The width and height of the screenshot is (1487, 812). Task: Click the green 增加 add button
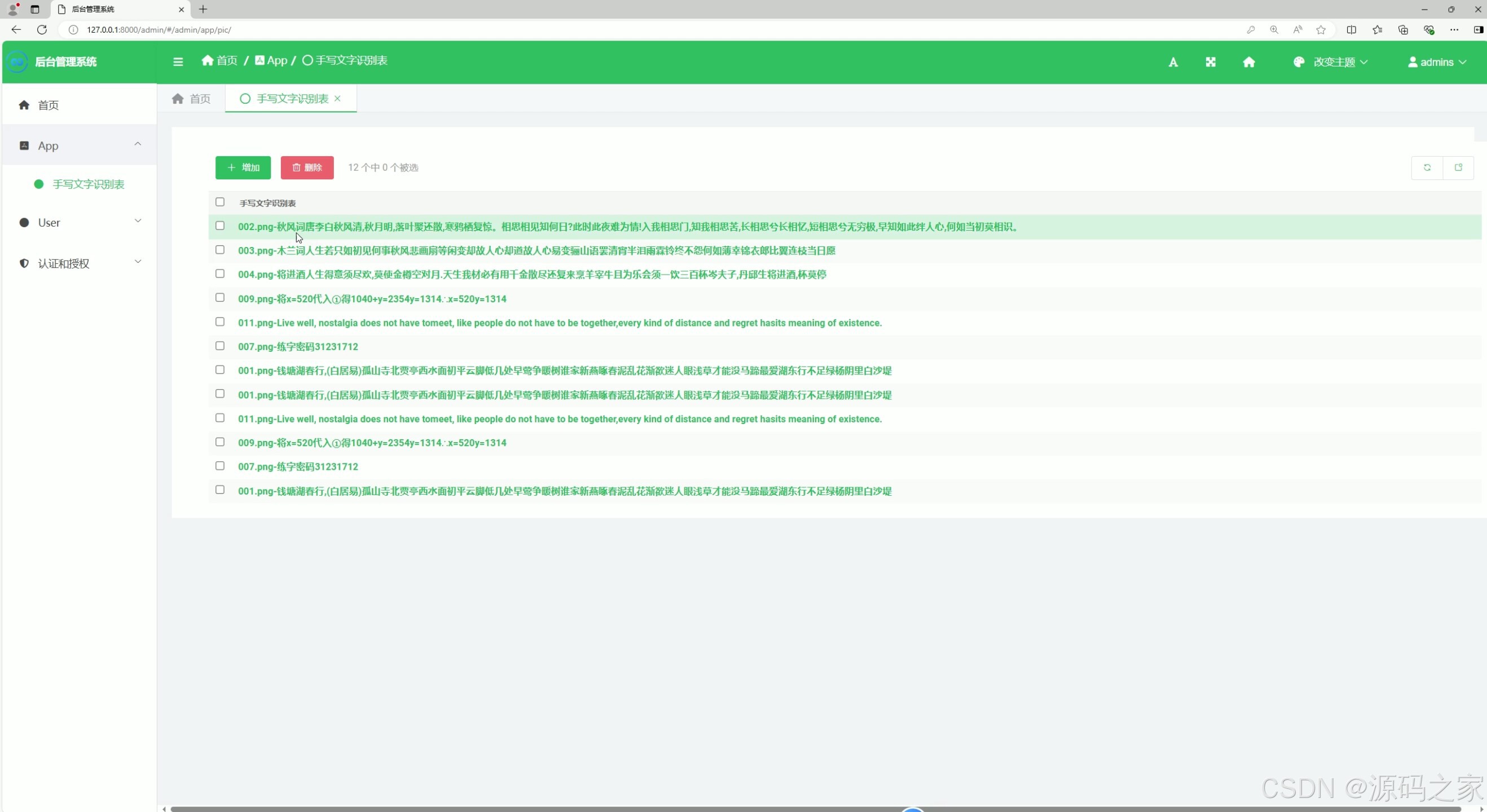[x=243, y=167]
